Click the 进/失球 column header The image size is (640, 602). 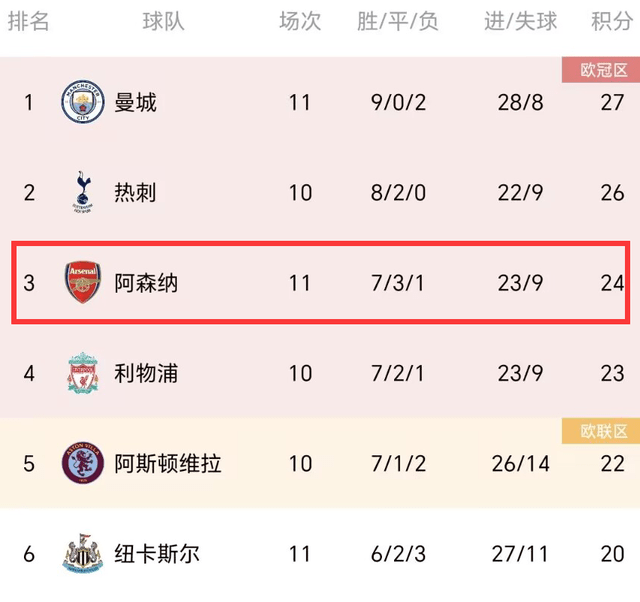click(520, 21)
